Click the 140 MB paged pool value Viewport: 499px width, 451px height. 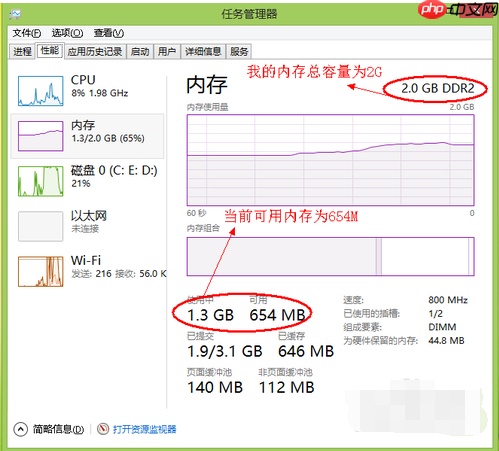click(x=215, y=387)
